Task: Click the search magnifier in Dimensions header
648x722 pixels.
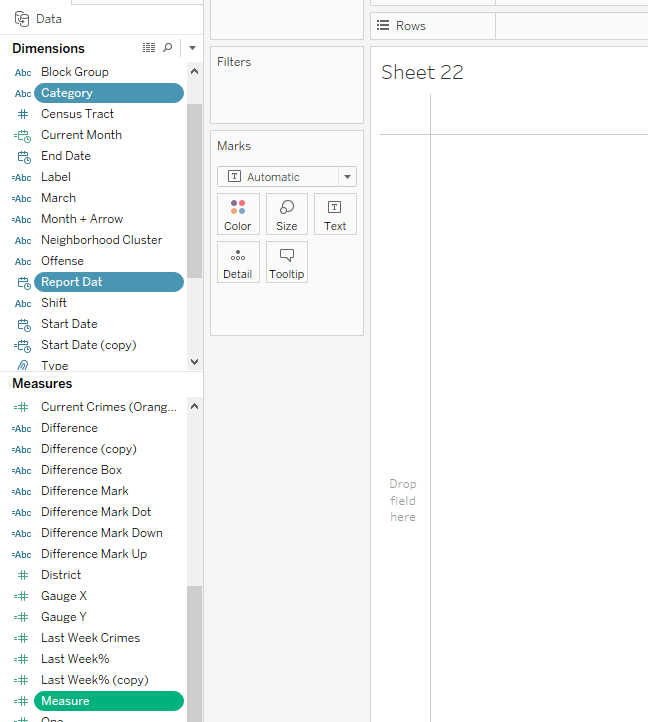Action: coord(168,48)
